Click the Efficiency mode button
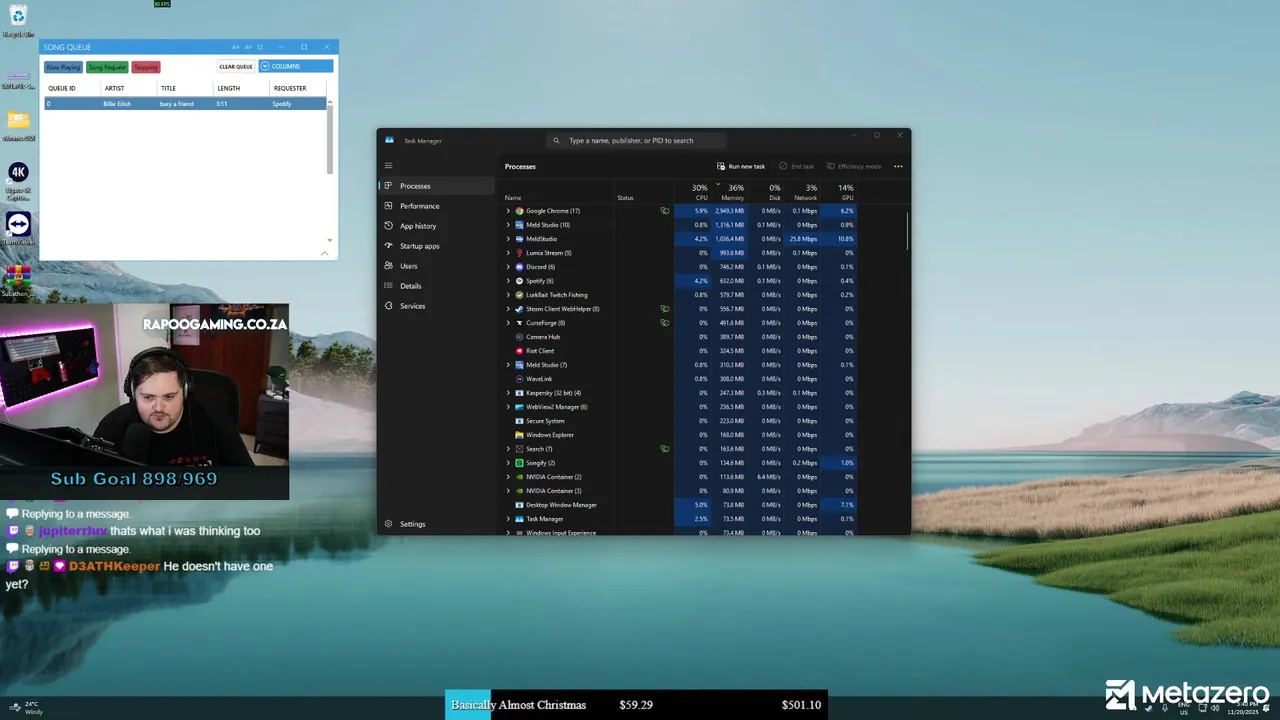Viewport: 1280px width, 720px height. pyautogui.click(x=854, y=166)
